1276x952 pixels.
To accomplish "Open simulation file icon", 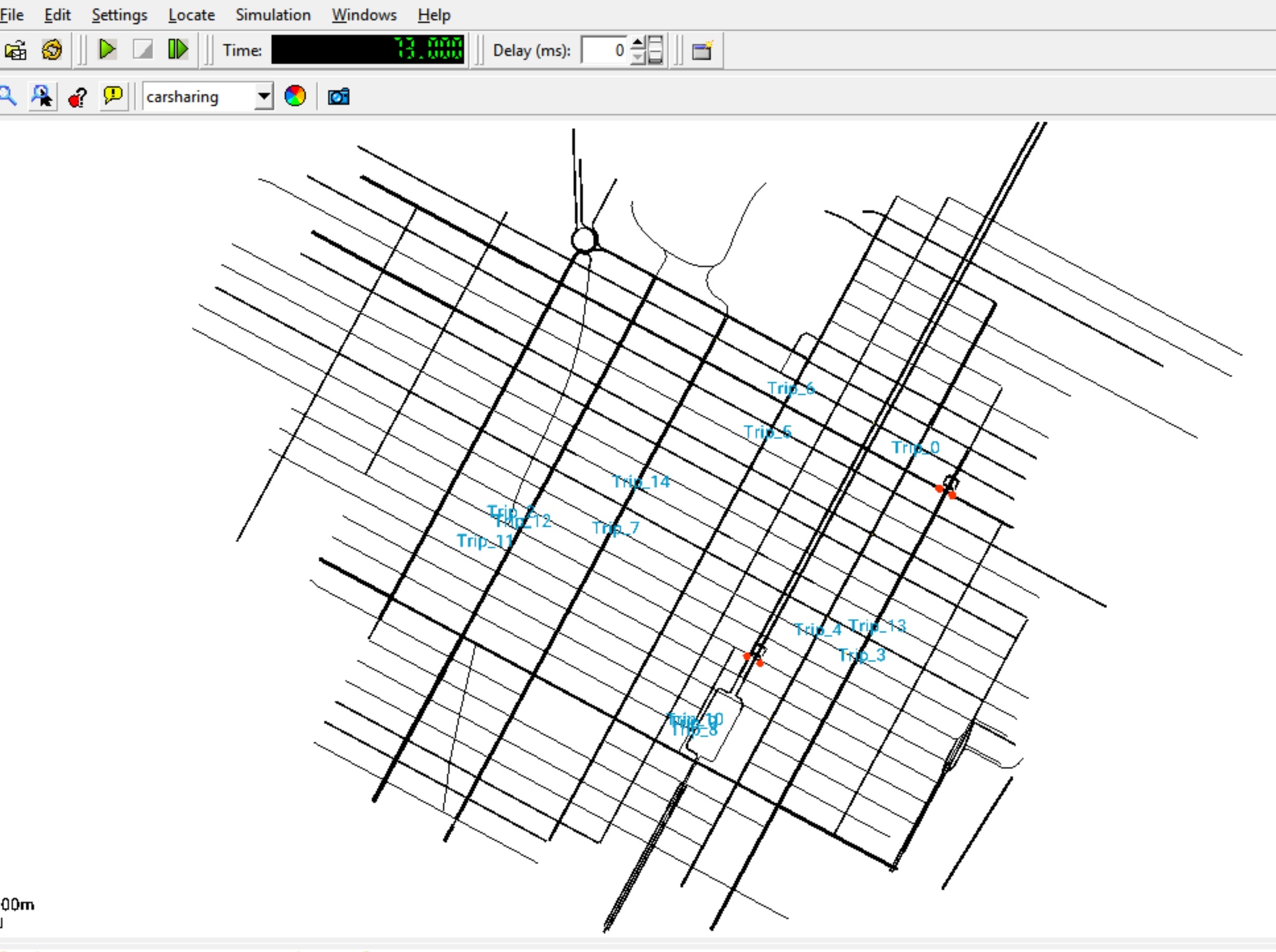I will coord(16,50).
